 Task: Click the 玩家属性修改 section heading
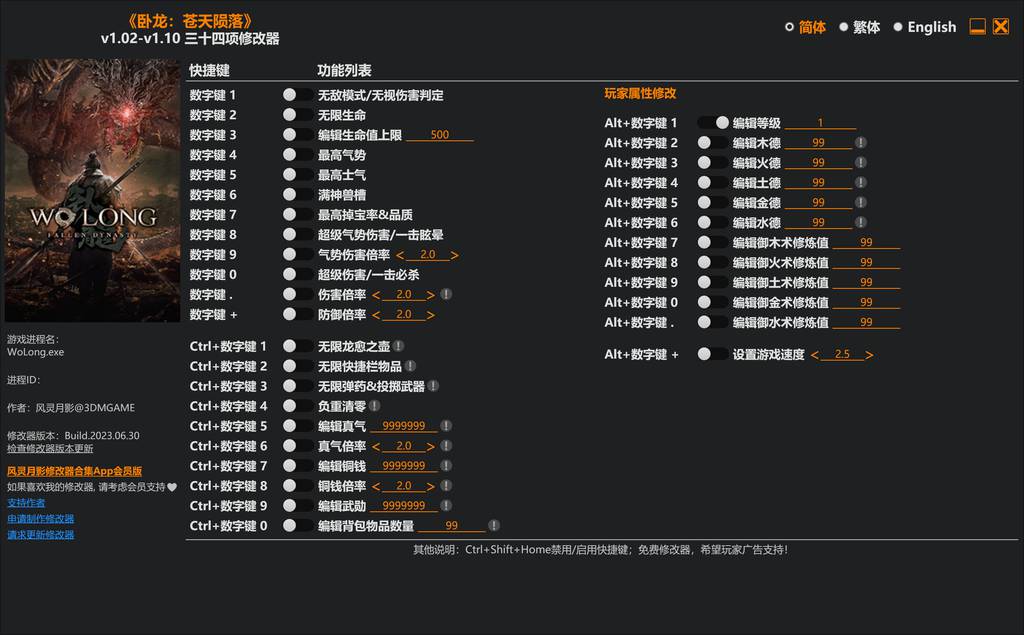[640, 93]
